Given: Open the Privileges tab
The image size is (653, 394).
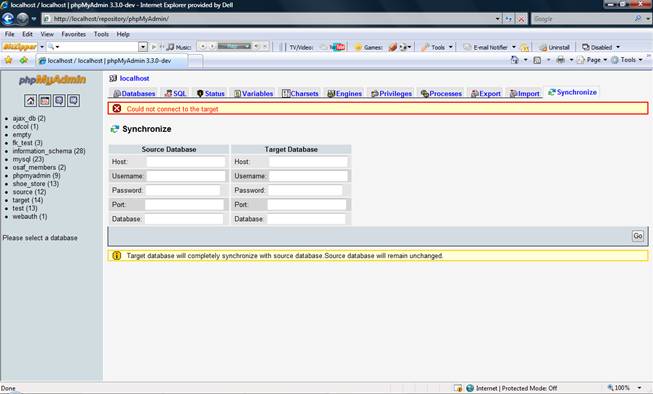Looking at the screenshot, I should (x=391, y=94).
